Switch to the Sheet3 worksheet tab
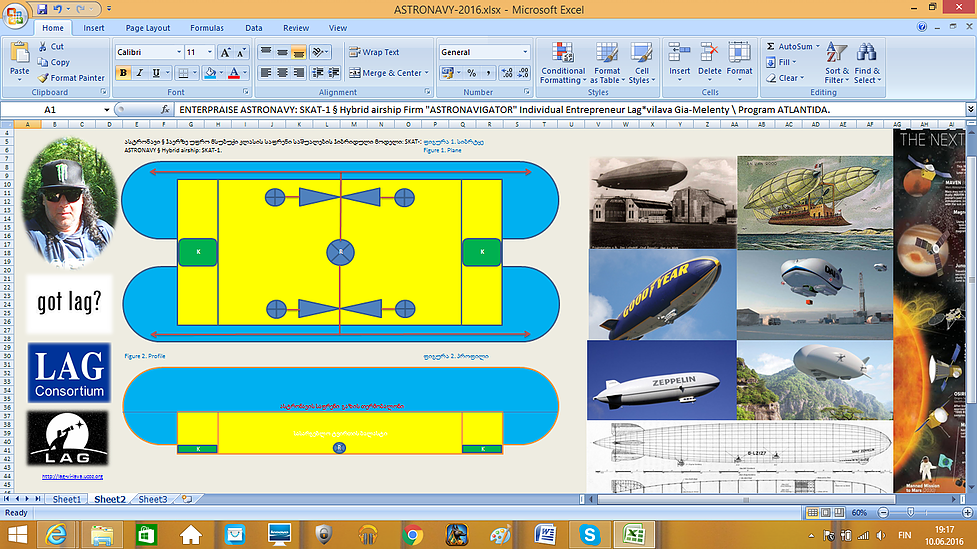 pos(153,499)
